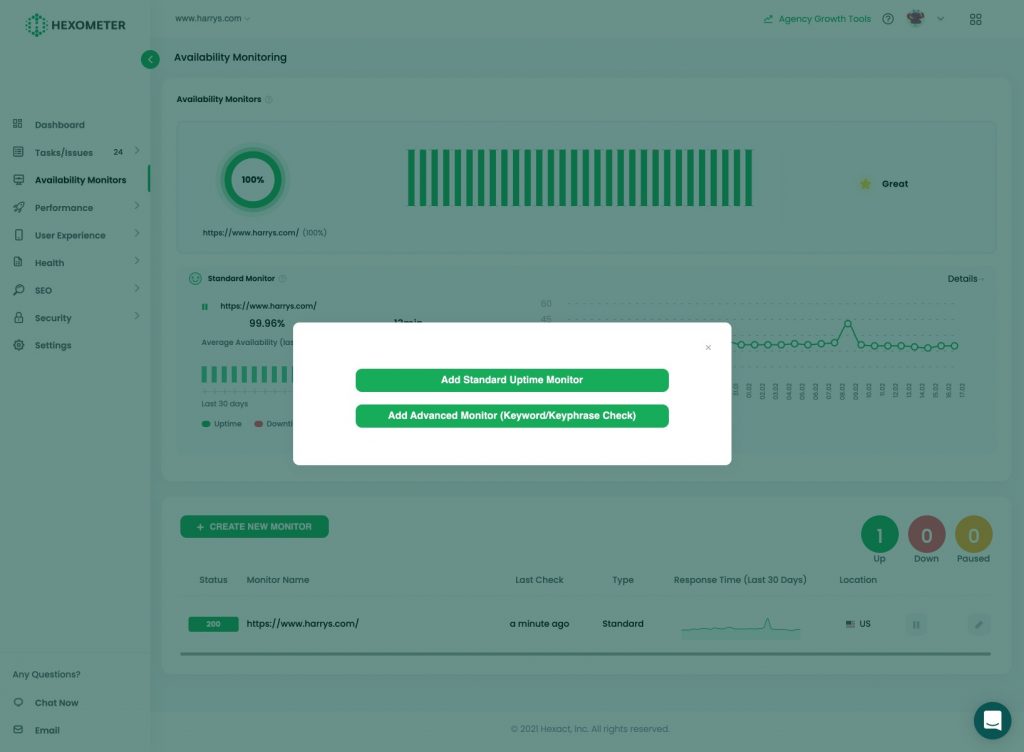The width and height of the screenshot is (1024, 752).
Task: Click Create New Monitor button
Action: pos(254,527)
